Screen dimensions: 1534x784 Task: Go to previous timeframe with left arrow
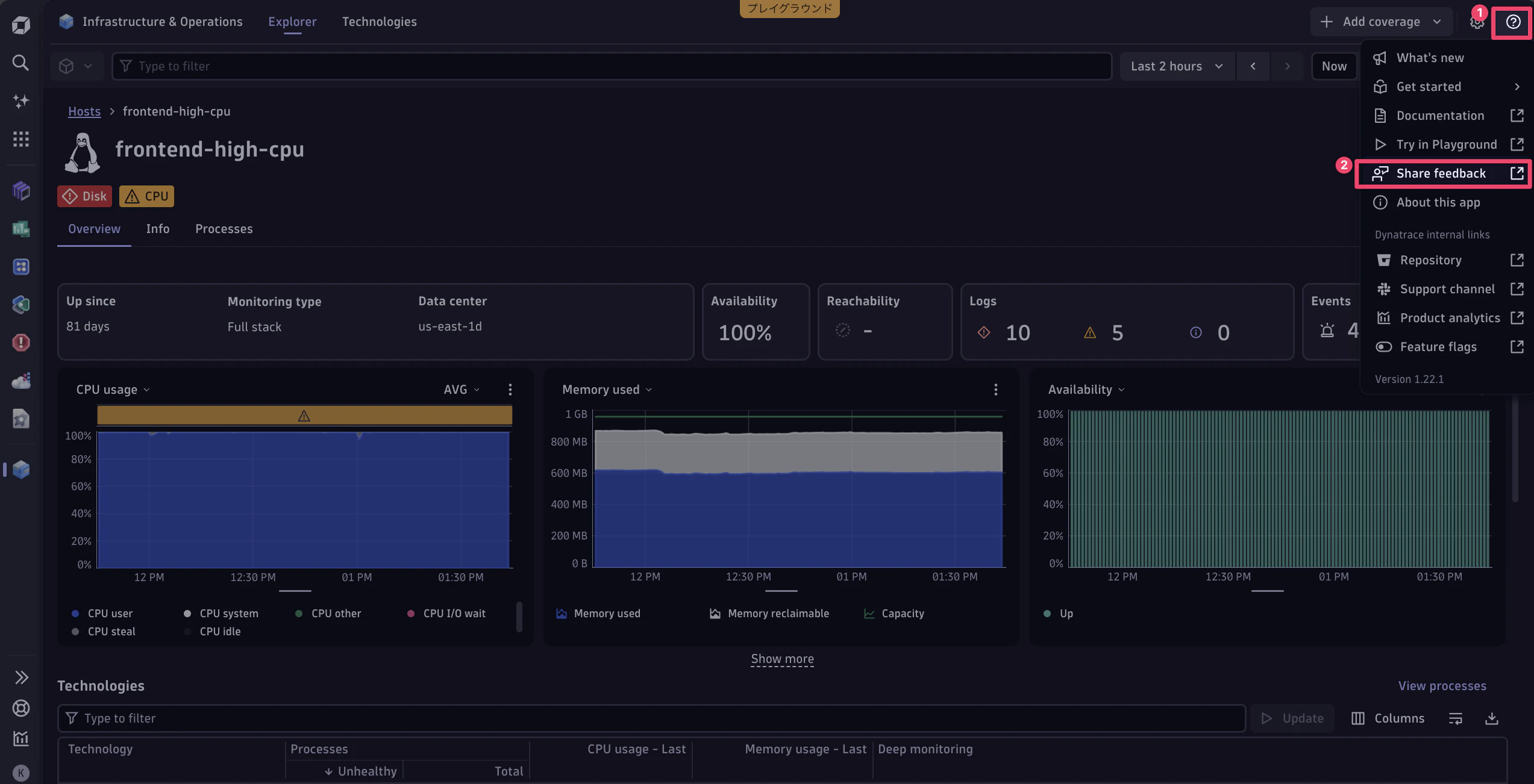coord(1253,66)
